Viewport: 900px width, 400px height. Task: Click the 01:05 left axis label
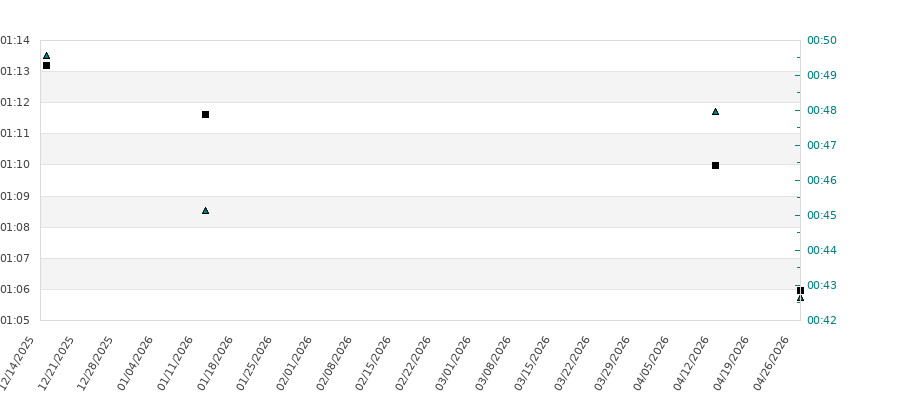click(14, 320)
